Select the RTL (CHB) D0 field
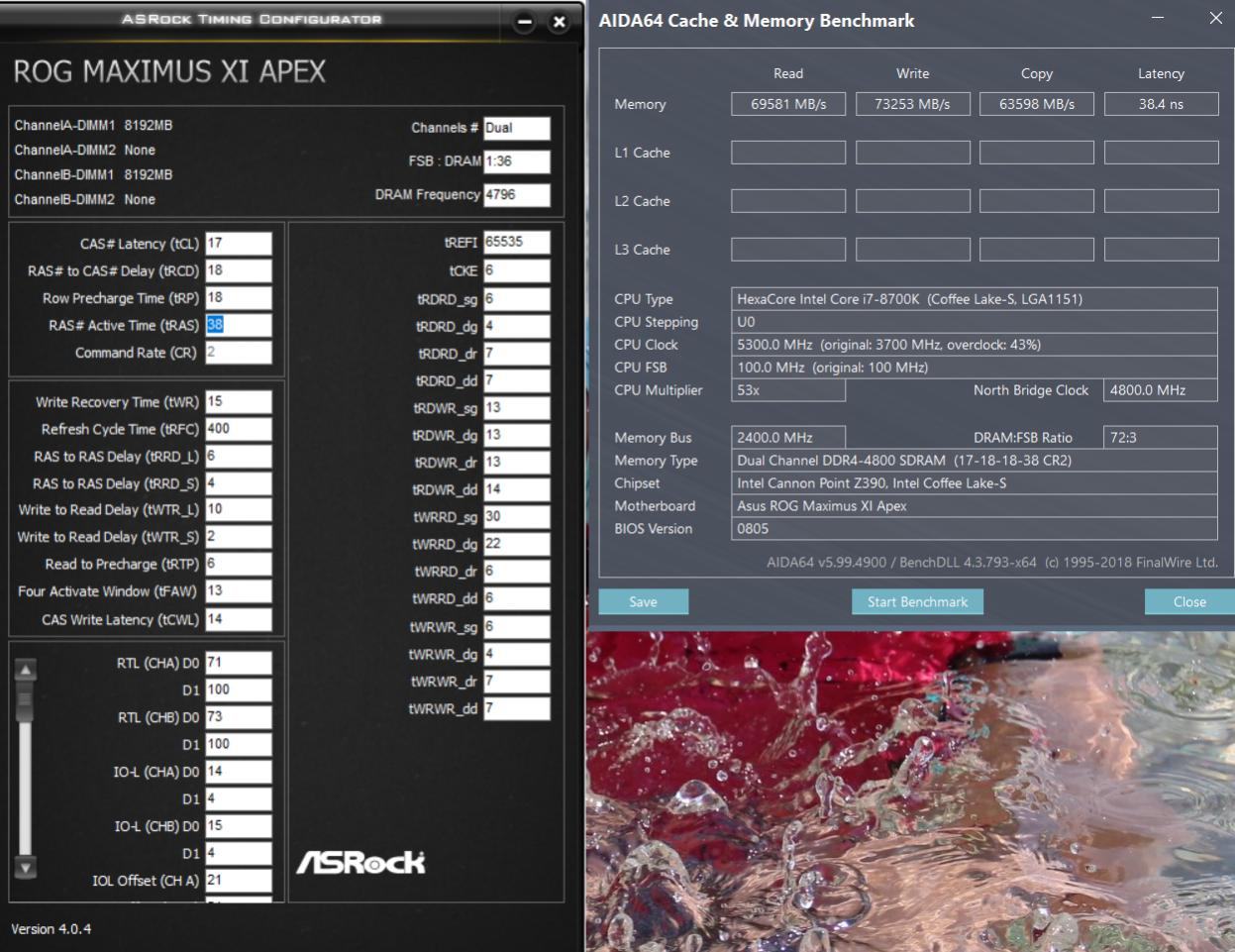1235x952 pixels. coord(239,717)
